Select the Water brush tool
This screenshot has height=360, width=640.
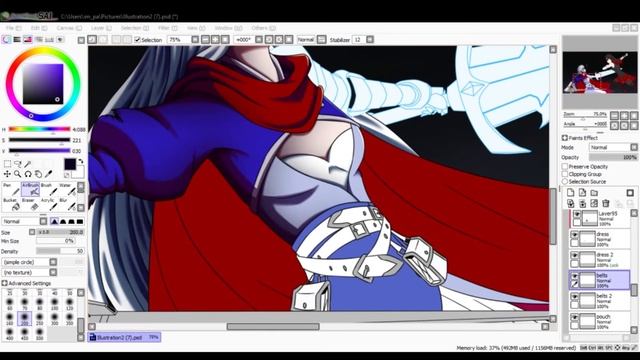[67, 189]
